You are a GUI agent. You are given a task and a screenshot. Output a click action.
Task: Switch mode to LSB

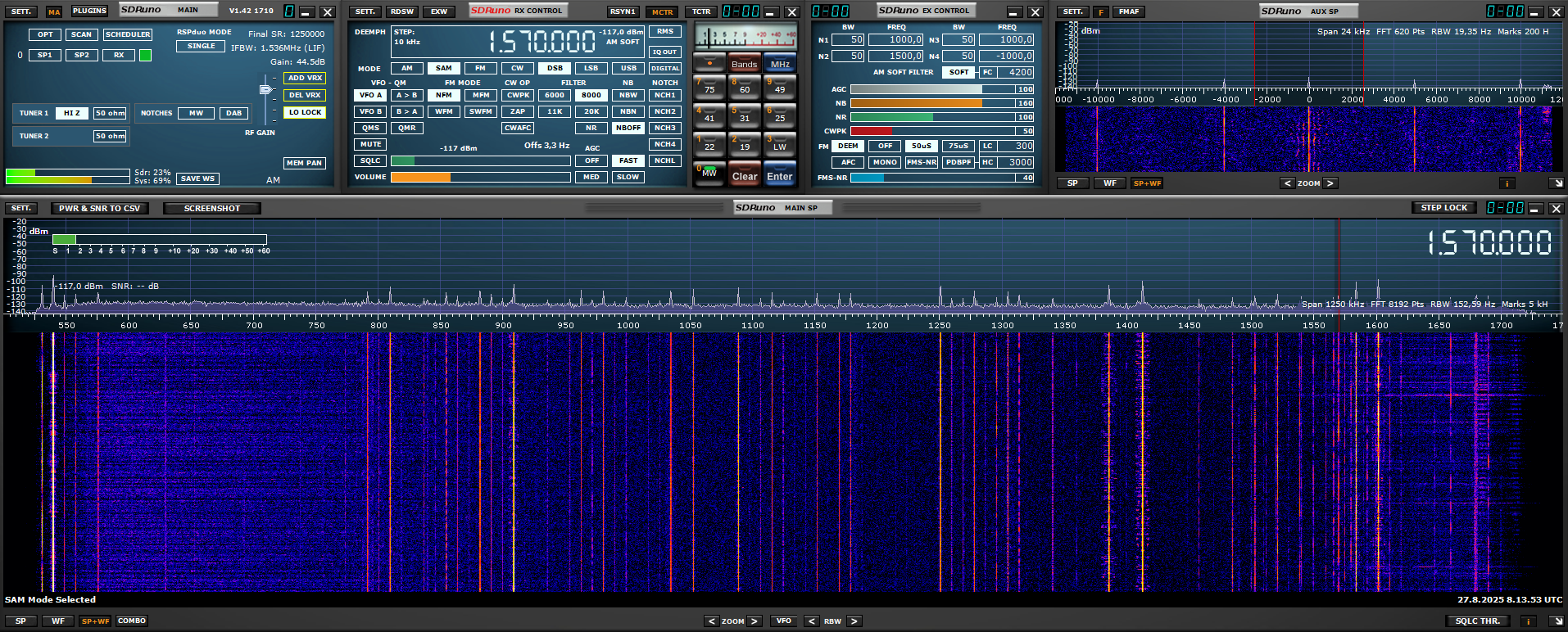[x=591, y=68]
